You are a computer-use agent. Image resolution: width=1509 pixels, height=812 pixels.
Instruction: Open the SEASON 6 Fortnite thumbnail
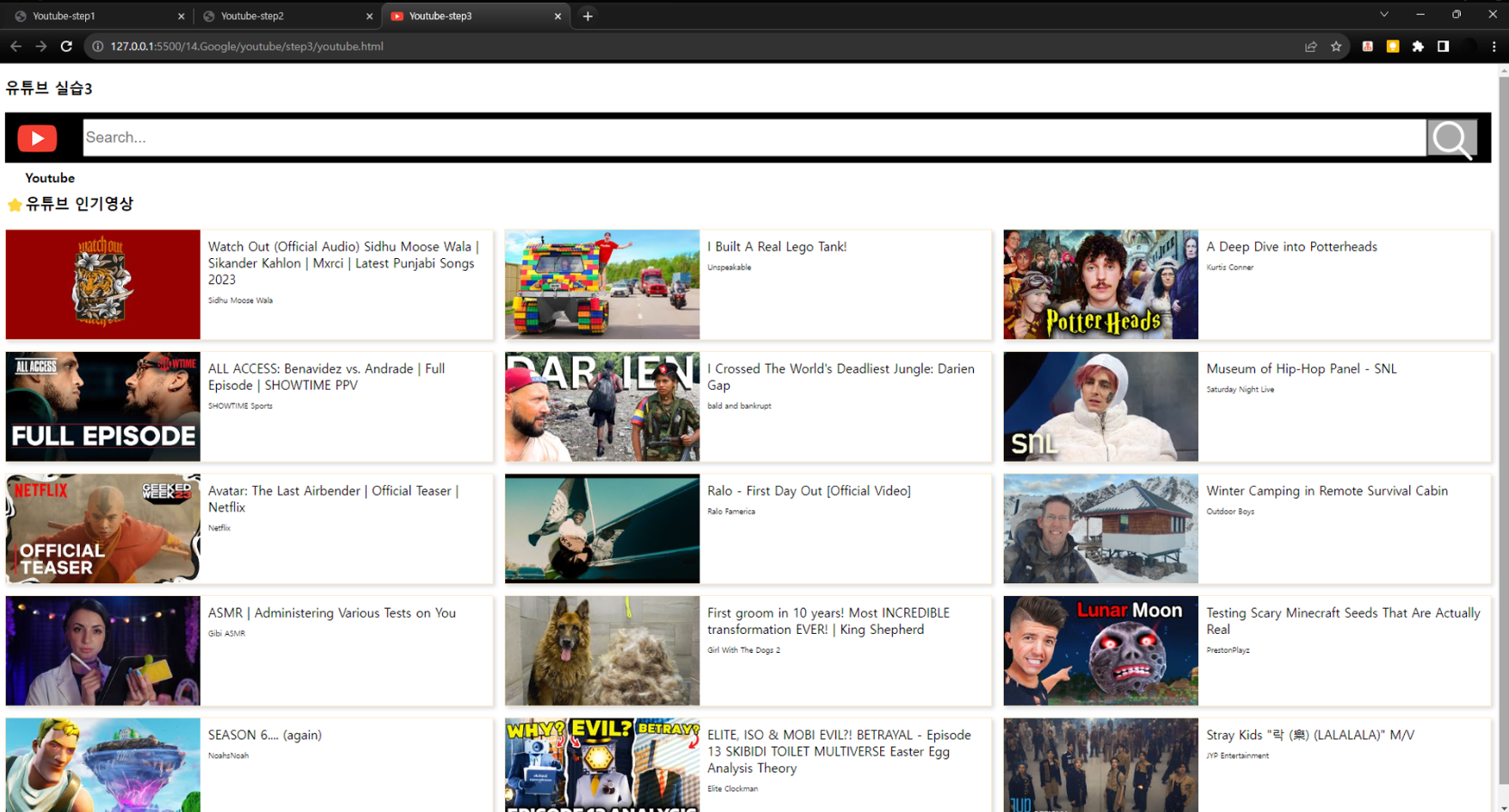pyautogui.click(x=103, y=765)
